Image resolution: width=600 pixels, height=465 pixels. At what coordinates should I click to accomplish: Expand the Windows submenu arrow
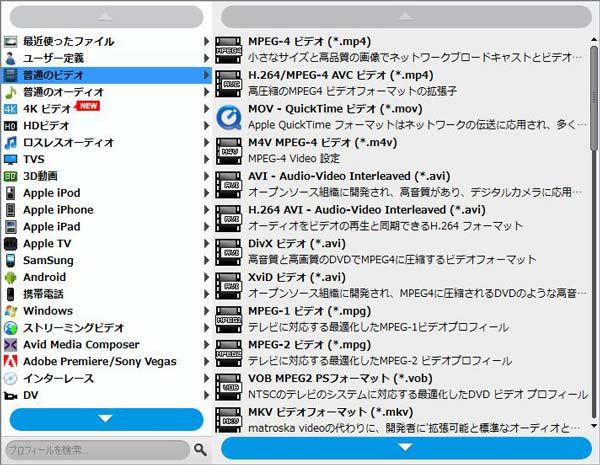click(206, 311)
